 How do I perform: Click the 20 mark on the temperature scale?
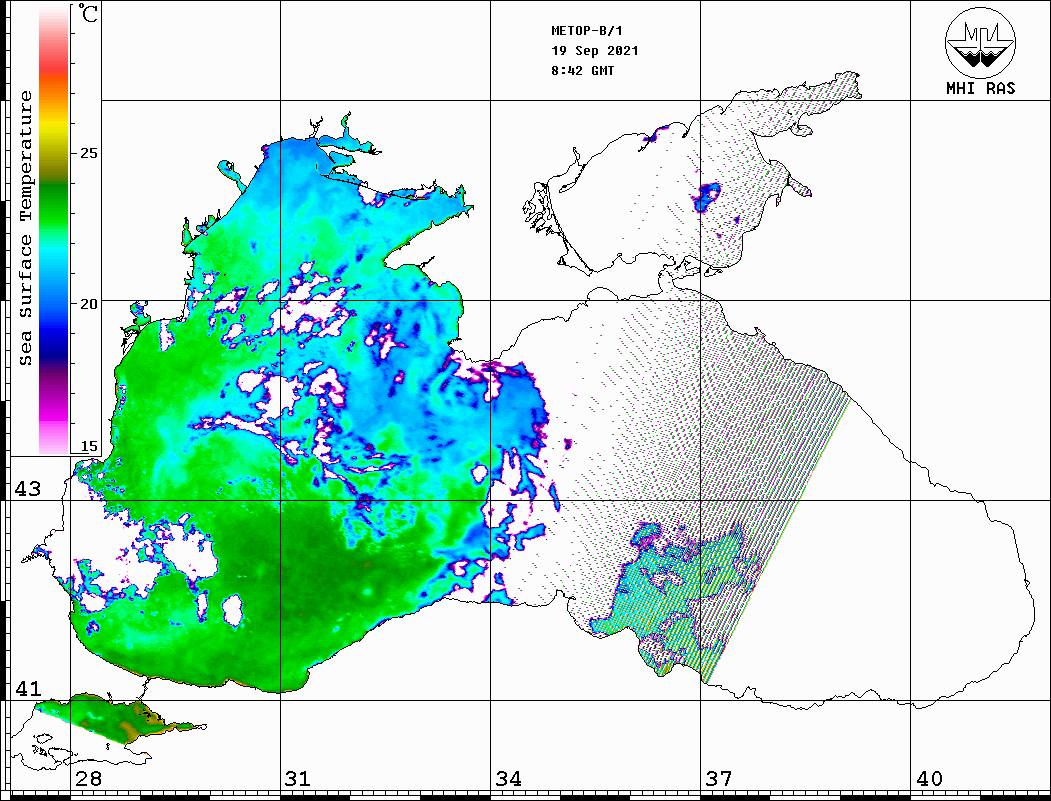point(89,304)
